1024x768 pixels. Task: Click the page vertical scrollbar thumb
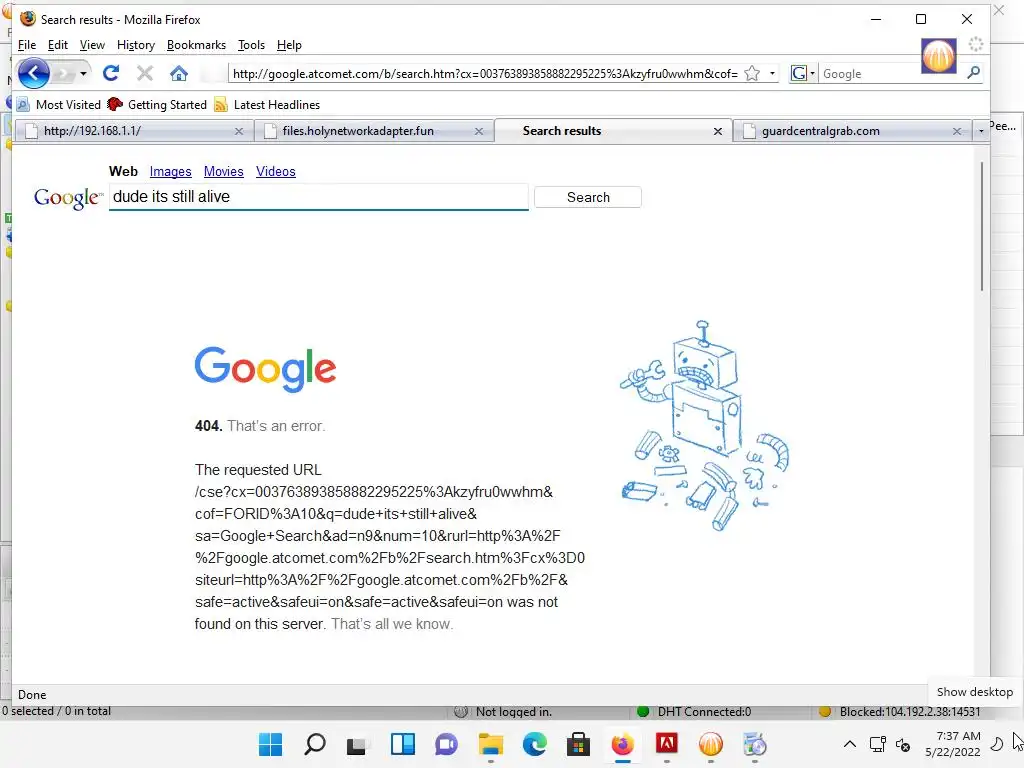point(981,227)
